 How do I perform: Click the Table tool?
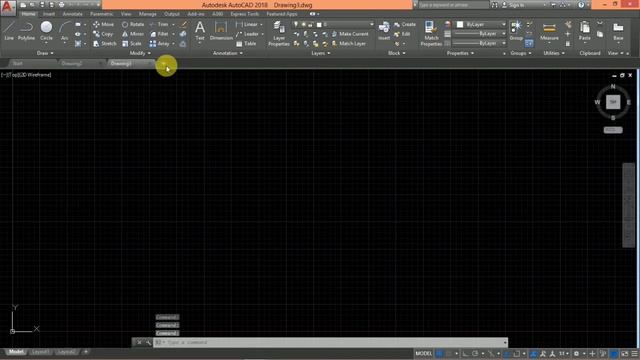point(246,44)
